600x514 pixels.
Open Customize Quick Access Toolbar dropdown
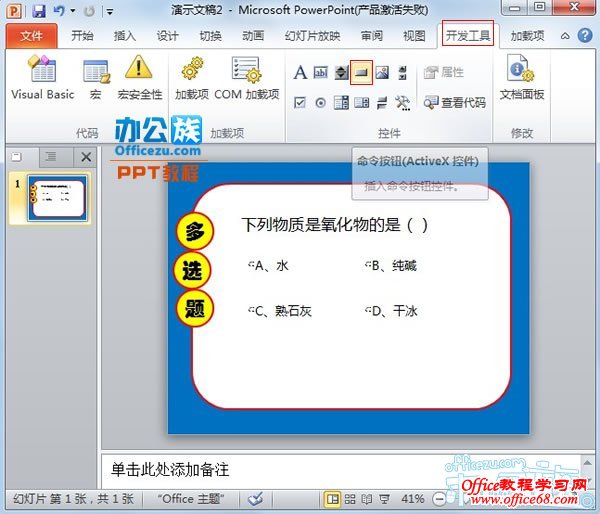tap(110, 11)
